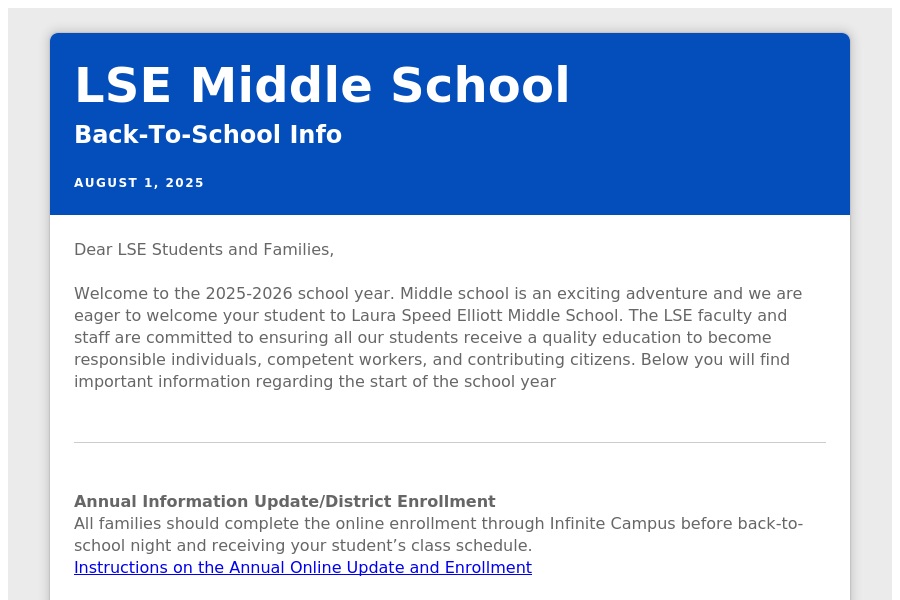Click the horizontal divider line below the welcome paragraph
The image size is (900, 600).
450,442
